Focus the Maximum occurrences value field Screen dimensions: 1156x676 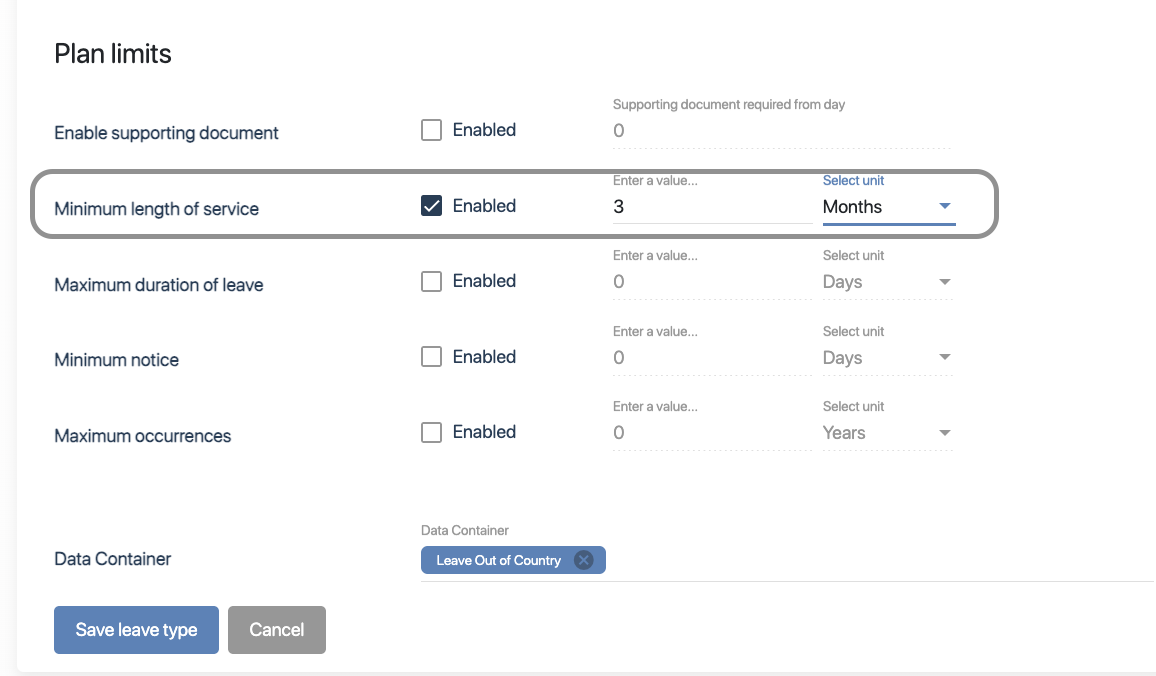tap(710, 433)
